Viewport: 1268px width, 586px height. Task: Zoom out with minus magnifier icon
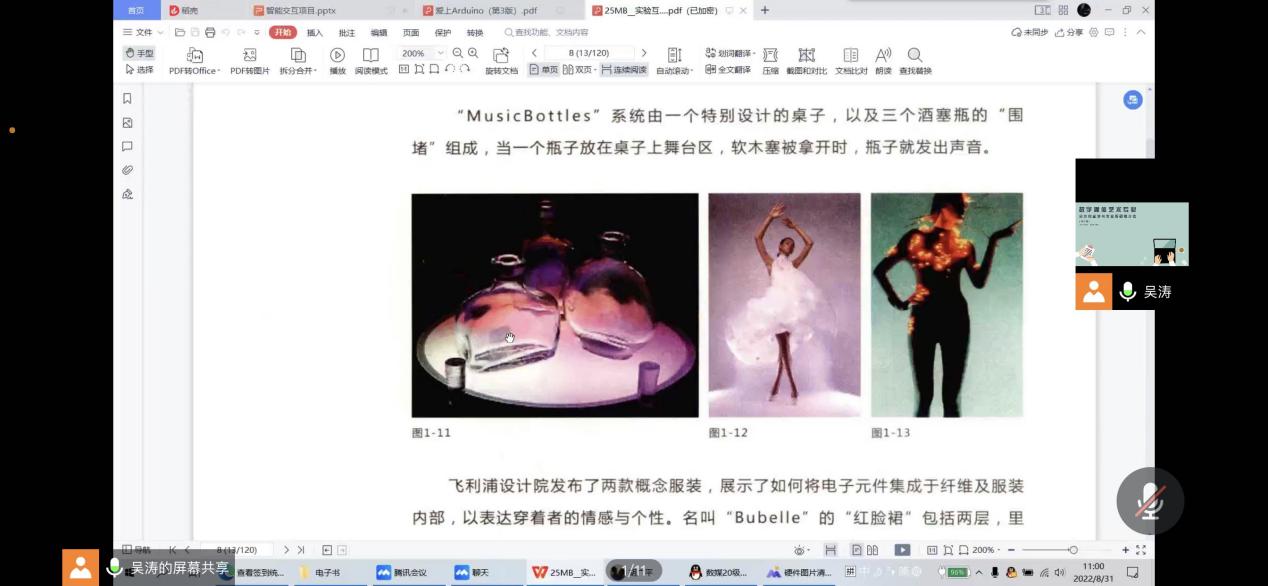[458, 53]
